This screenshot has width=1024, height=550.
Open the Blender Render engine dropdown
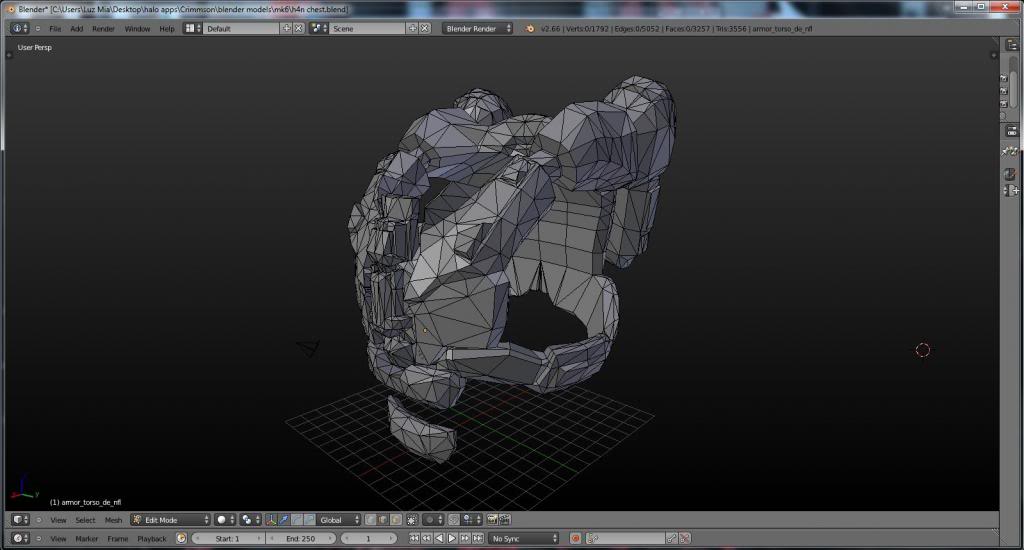tap(477, 29)
